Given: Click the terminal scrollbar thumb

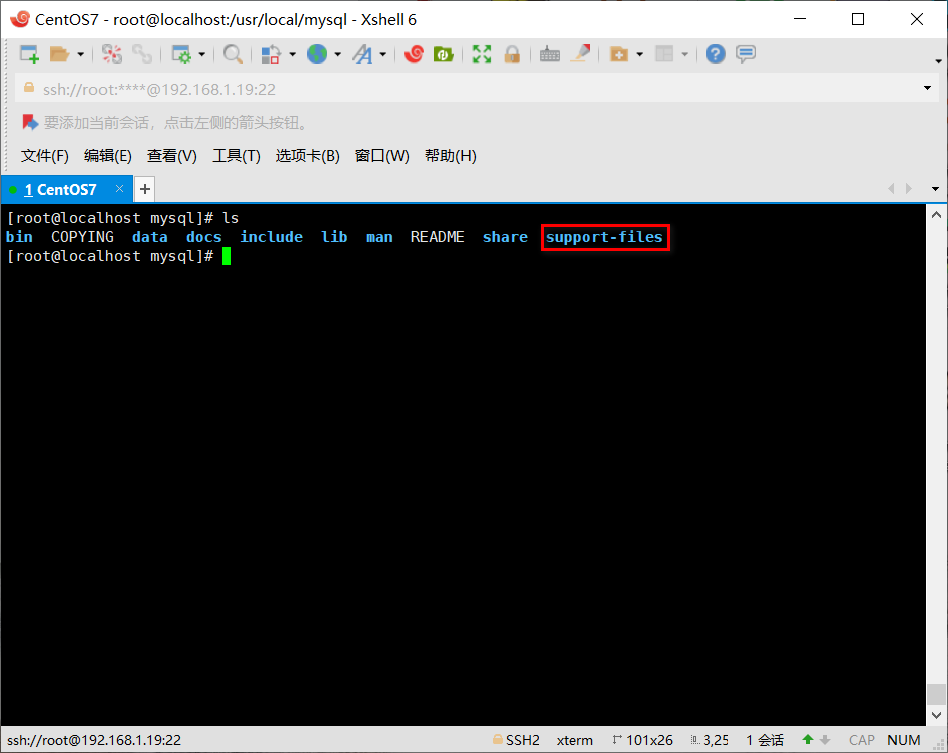Looking at the screenshot, I should (937, 694).
